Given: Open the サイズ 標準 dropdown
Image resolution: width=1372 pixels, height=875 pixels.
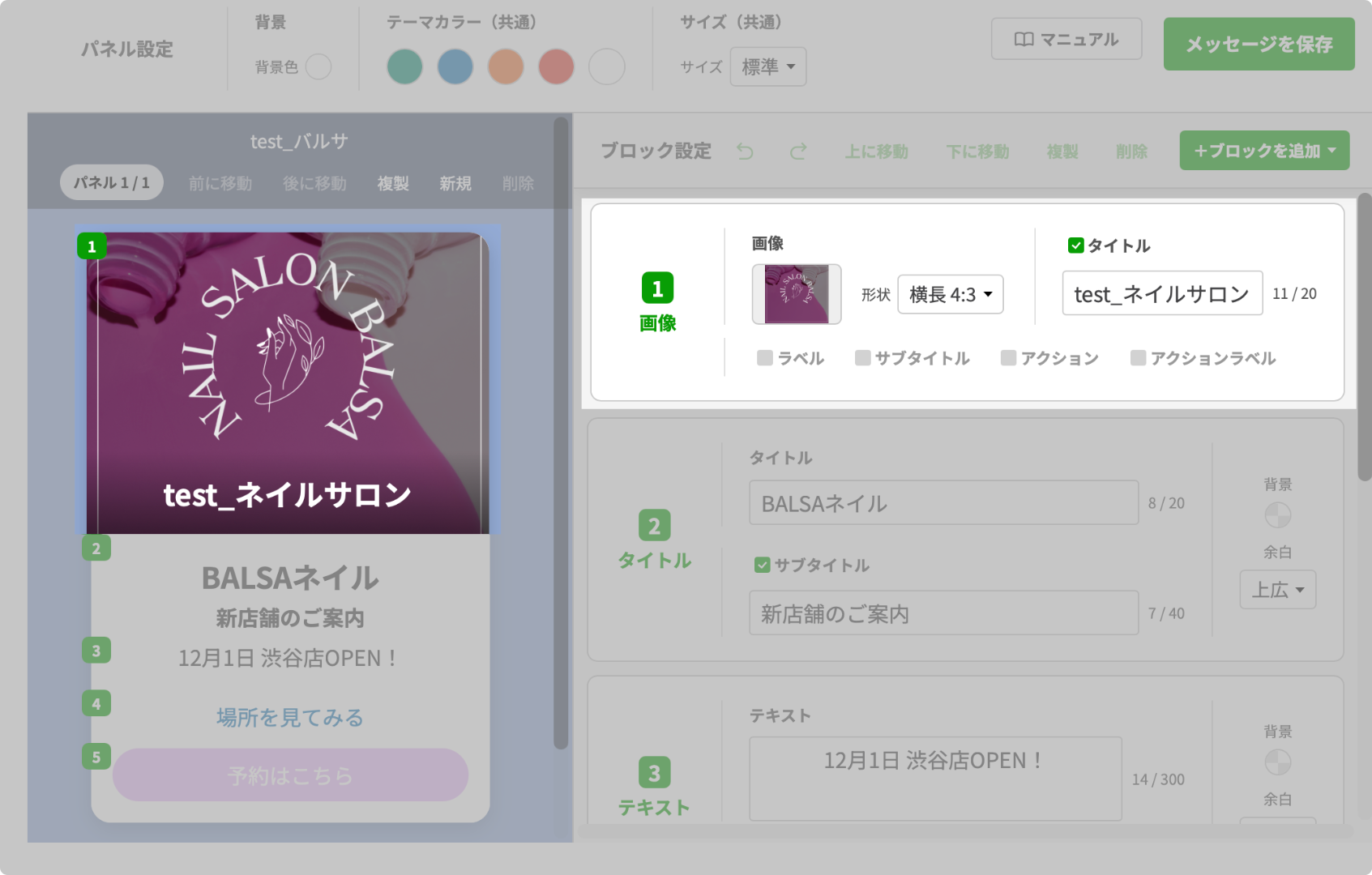Looking at the screenshot, I should (x=767, y=66).
